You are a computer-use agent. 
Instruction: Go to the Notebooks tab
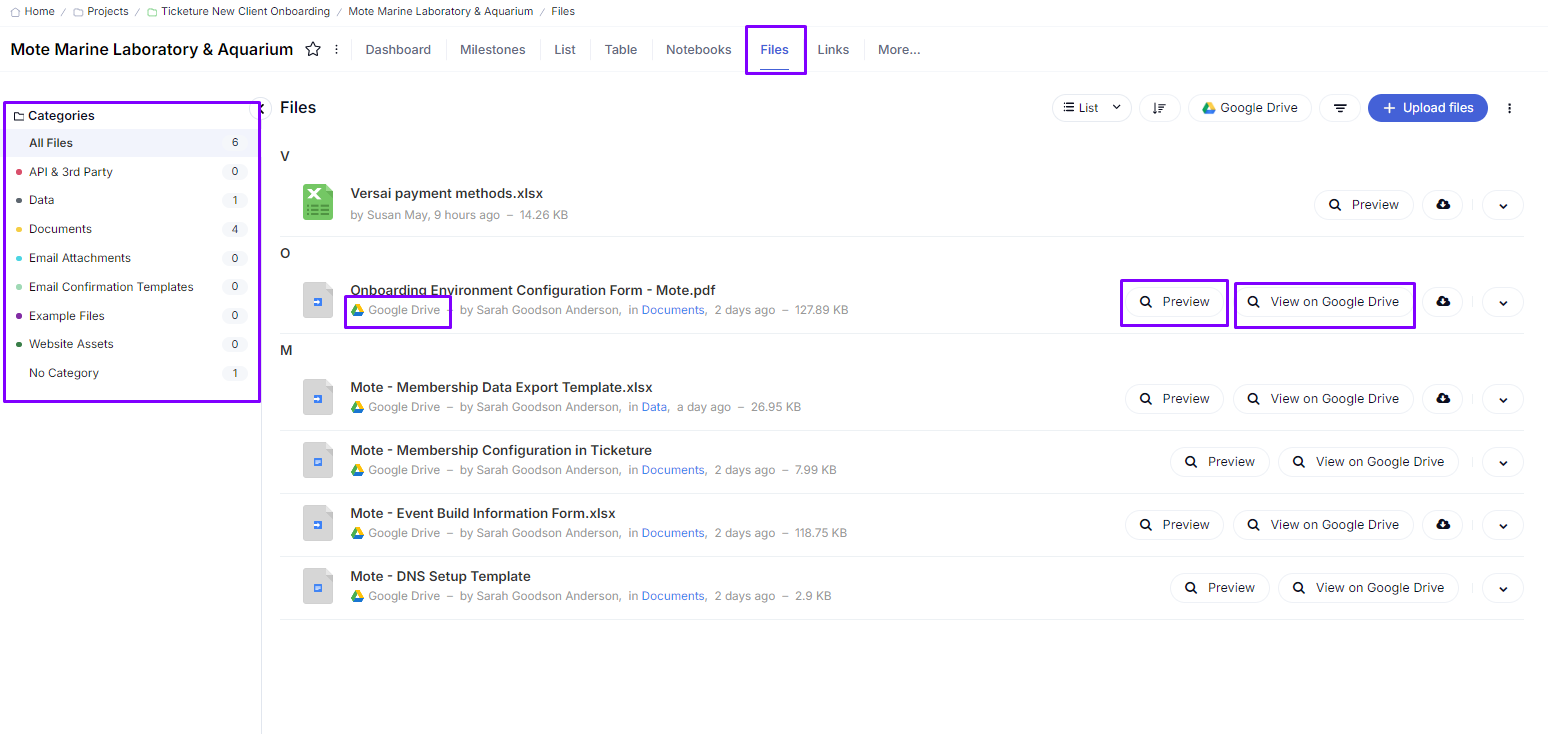pyautogui.click(x=699, y=50)
